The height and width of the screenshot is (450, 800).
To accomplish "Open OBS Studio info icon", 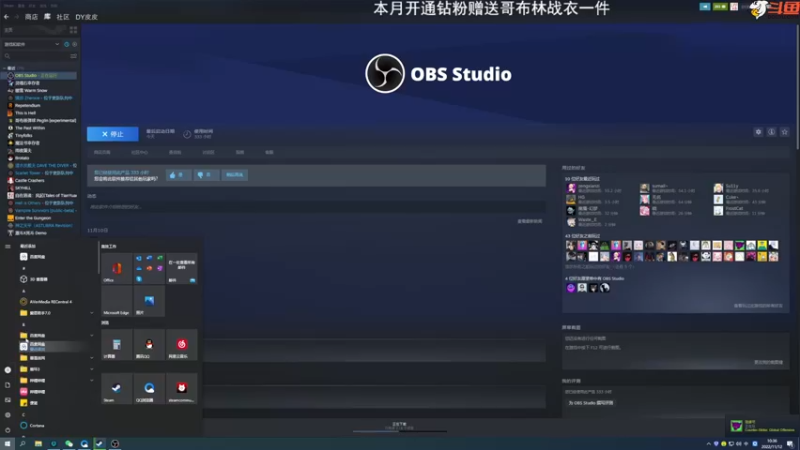I will [771, 132].
